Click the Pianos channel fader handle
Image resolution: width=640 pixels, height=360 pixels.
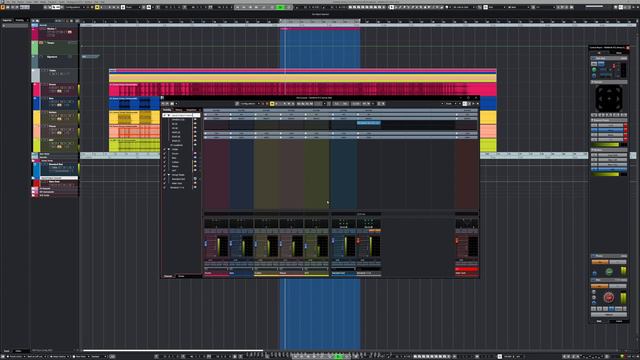(281, 243)
